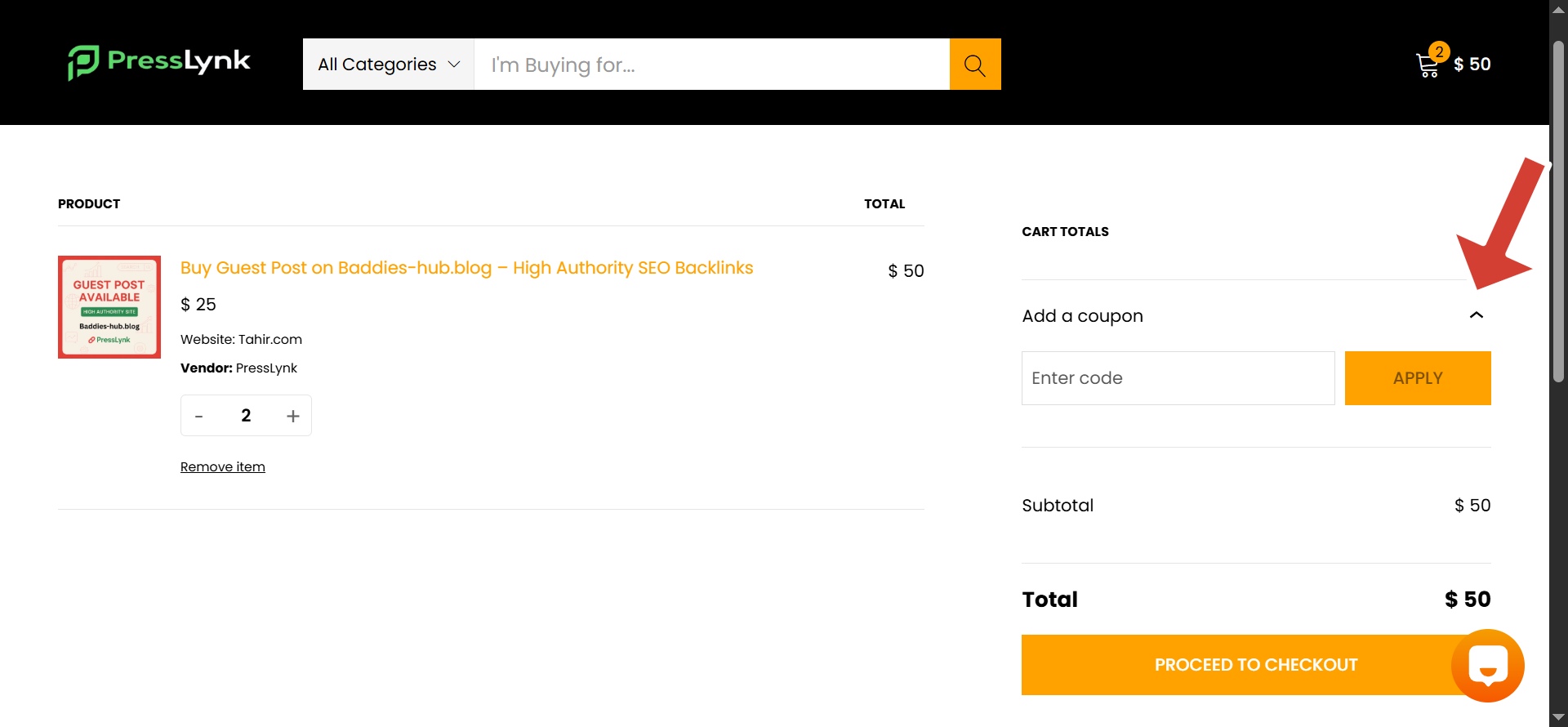Click the Add a coupon label

[x=1082, y=316]
